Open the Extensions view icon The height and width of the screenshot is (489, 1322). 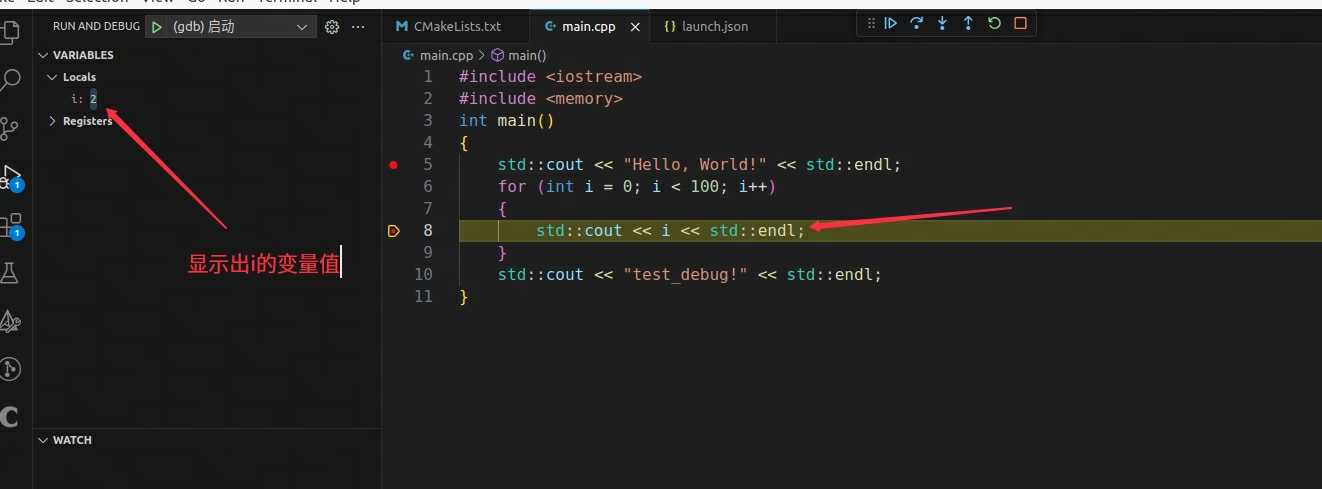(x=10, y=225)
